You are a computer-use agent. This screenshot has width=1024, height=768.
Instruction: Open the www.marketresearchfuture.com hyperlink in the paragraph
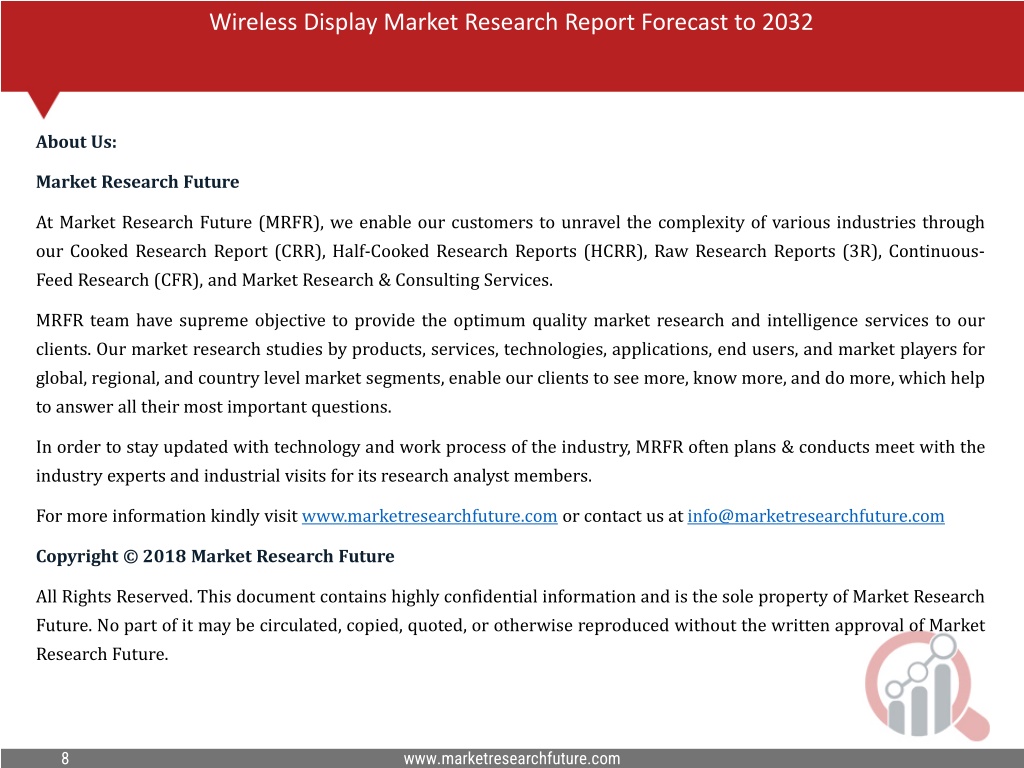[429, 516]
